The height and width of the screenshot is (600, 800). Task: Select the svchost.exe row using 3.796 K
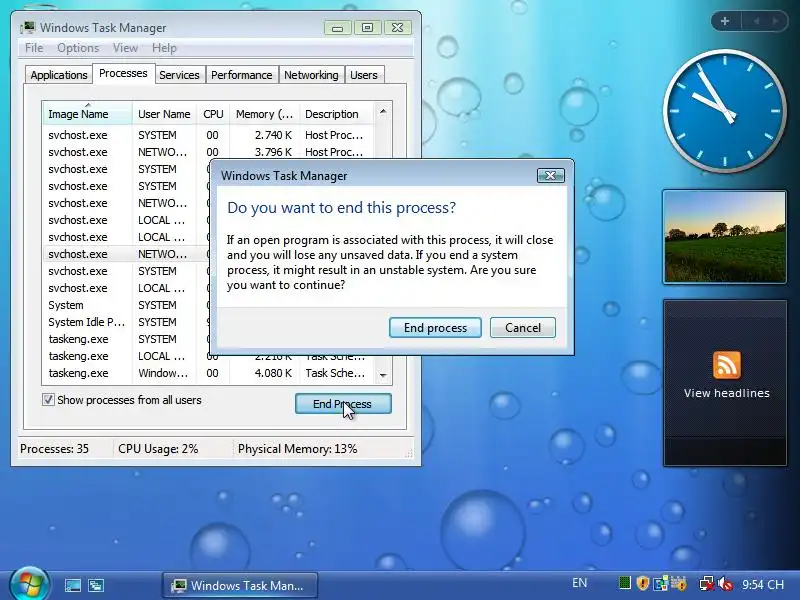pyautogui.click(x=208, y=152)
